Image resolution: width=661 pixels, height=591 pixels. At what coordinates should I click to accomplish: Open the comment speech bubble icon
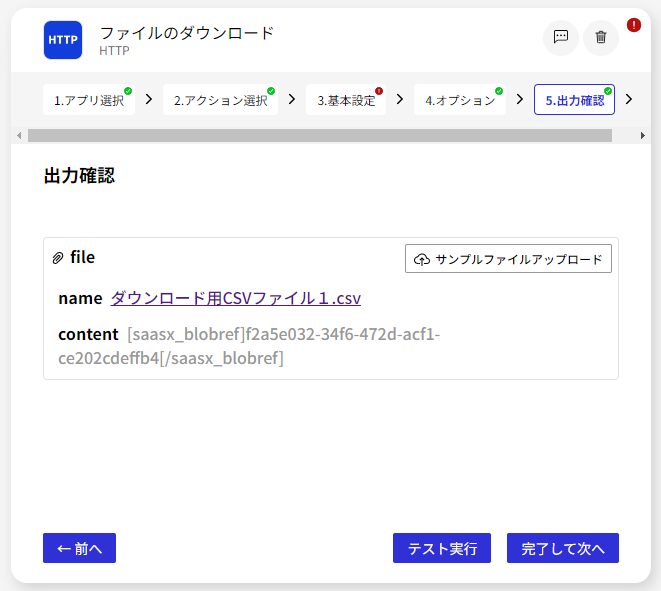point(560,38)
